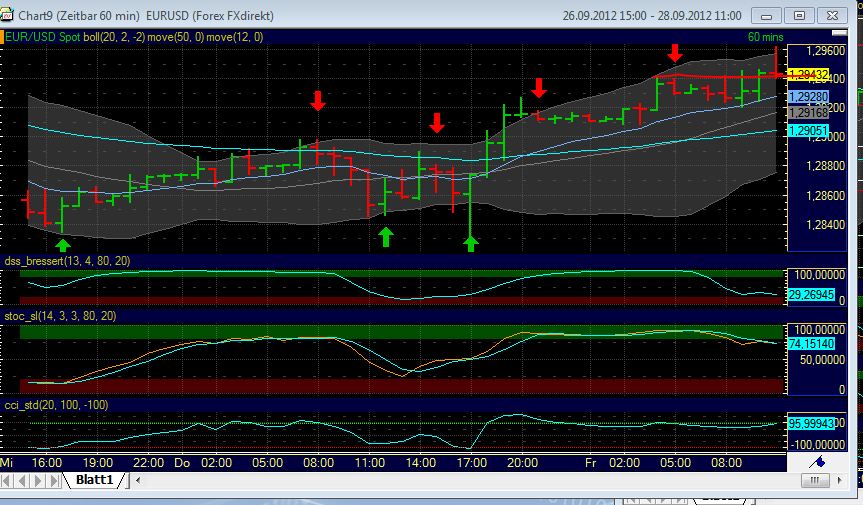
Task: Click the Chart9 (Zeitbar 60 min) title text
Action: [79, 16]
